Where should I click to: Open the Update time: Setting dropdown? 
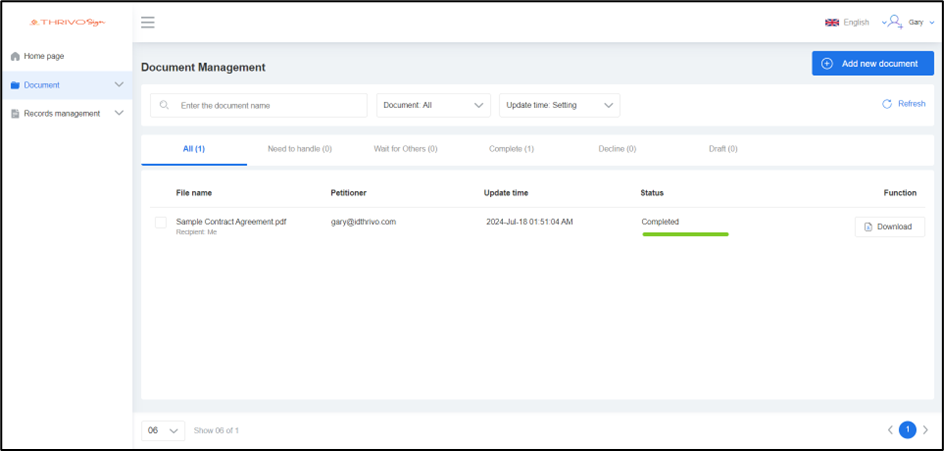[x=559, y=105]
